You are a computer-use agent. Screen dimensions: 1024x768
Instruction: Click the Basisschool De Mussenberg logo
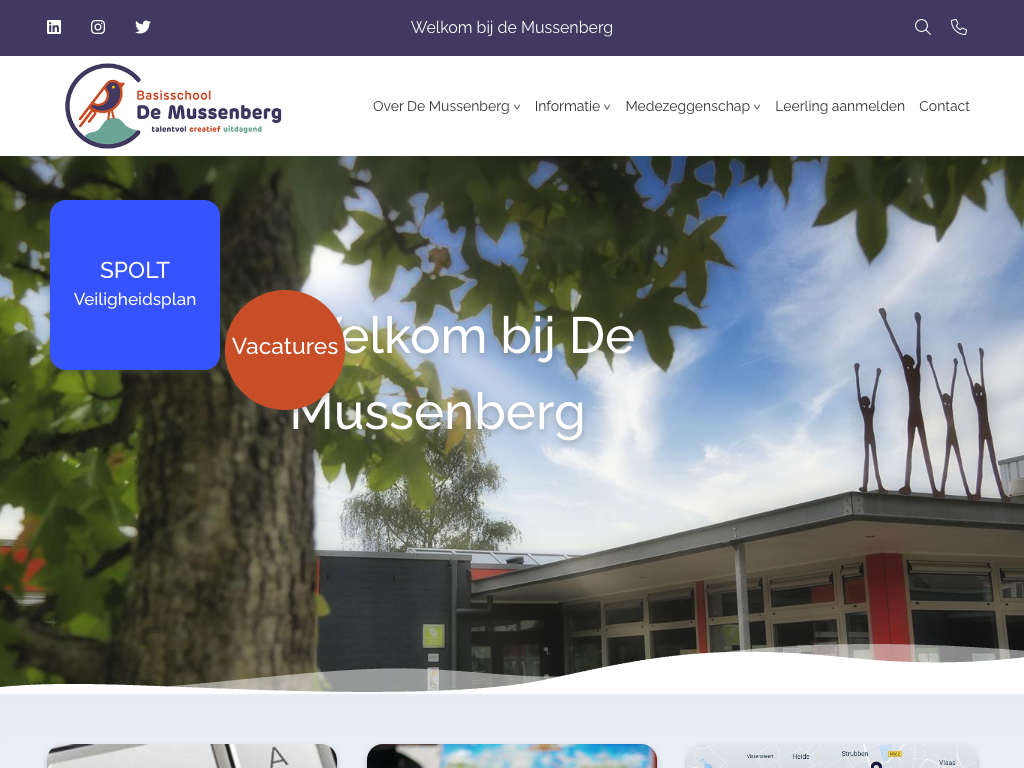173,106
